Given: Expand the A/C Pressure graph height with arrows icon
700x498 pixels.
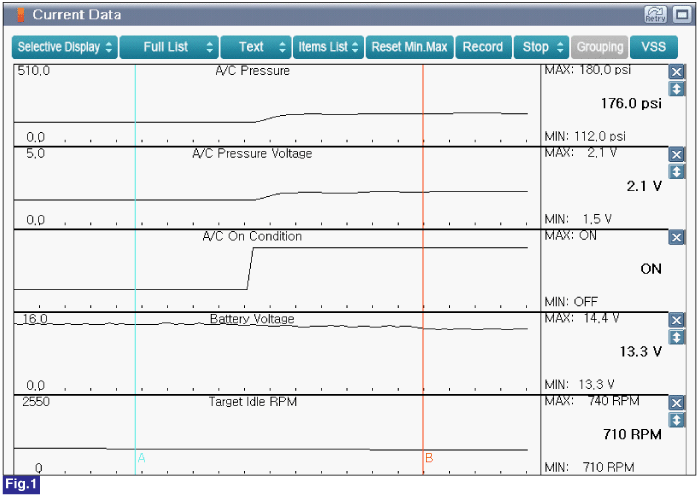Looking at the screenshot, I should click(x=676, y=89).
